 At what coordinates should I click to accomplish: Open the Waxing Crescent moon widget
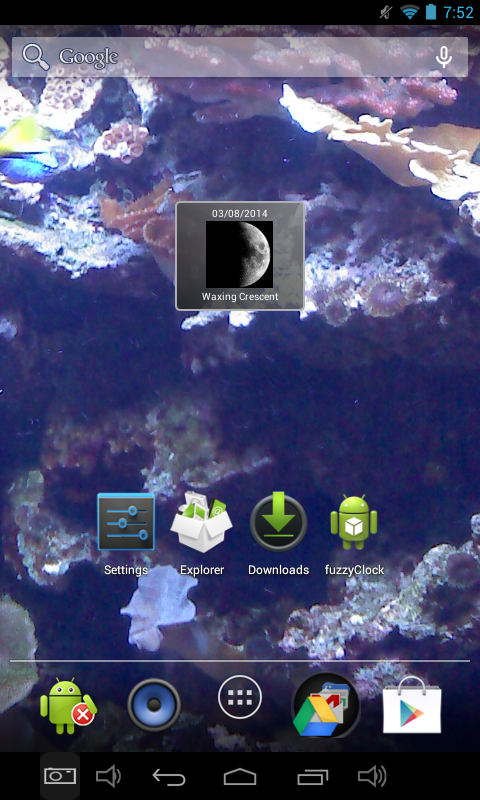[240, 256]
